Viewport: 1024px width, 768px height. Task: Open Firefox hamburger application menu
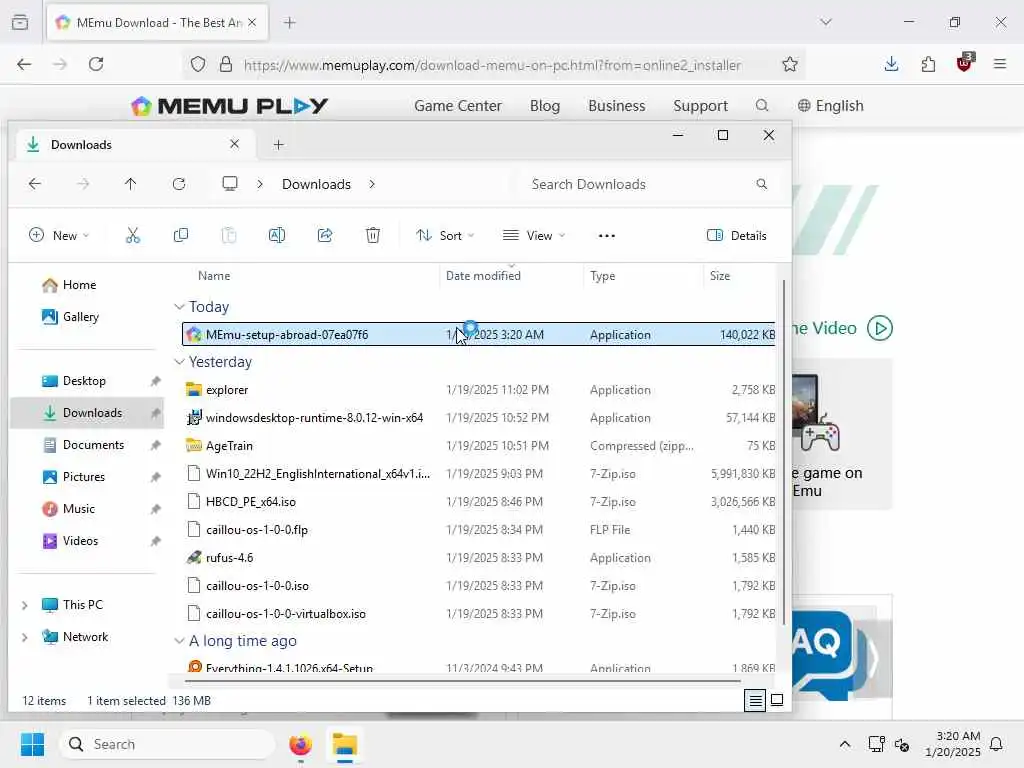click(1000, 64)
